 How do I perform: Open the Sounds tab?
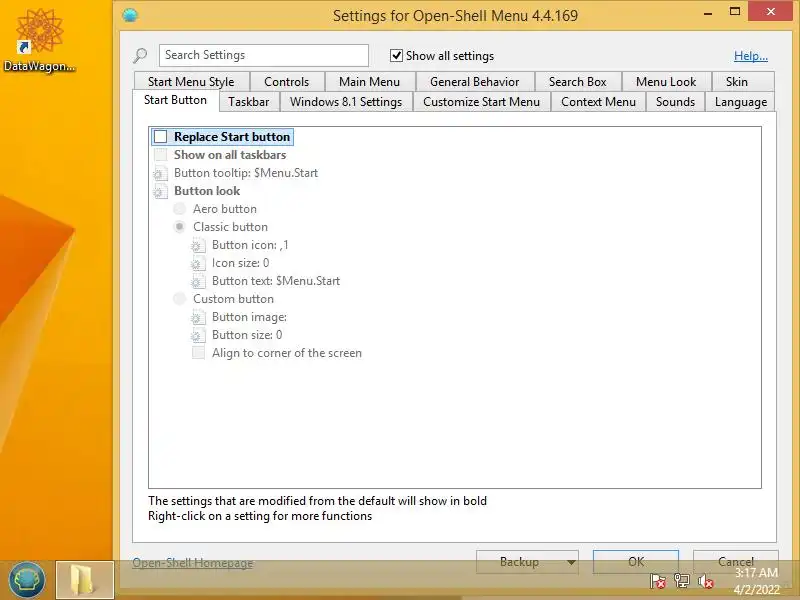[x=676, y=102]
